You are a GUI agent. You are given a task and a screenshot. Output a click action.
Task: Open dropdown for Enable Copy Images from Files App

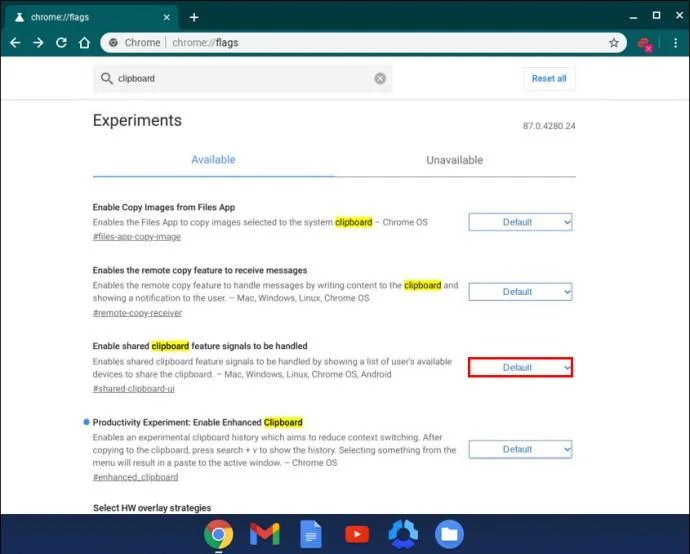[x=520, y=222]
